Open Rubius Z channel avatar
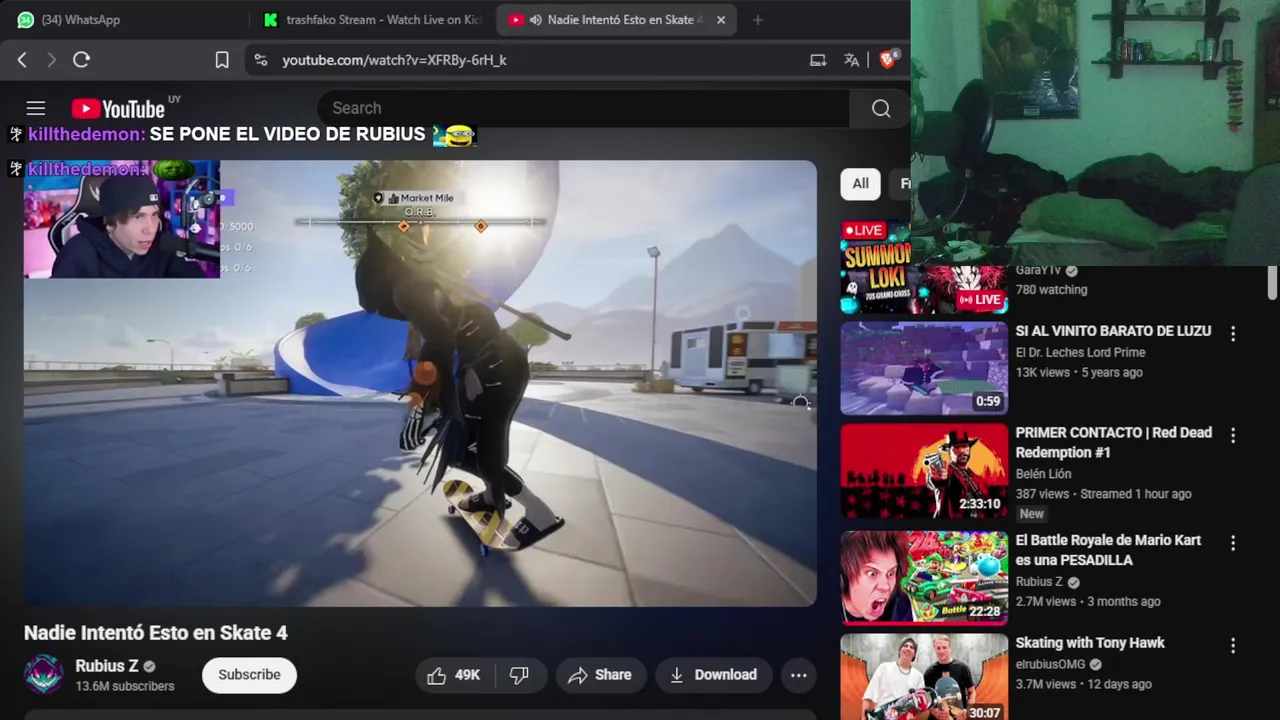This screenshot has width=1280, height=720. [43, 675]
